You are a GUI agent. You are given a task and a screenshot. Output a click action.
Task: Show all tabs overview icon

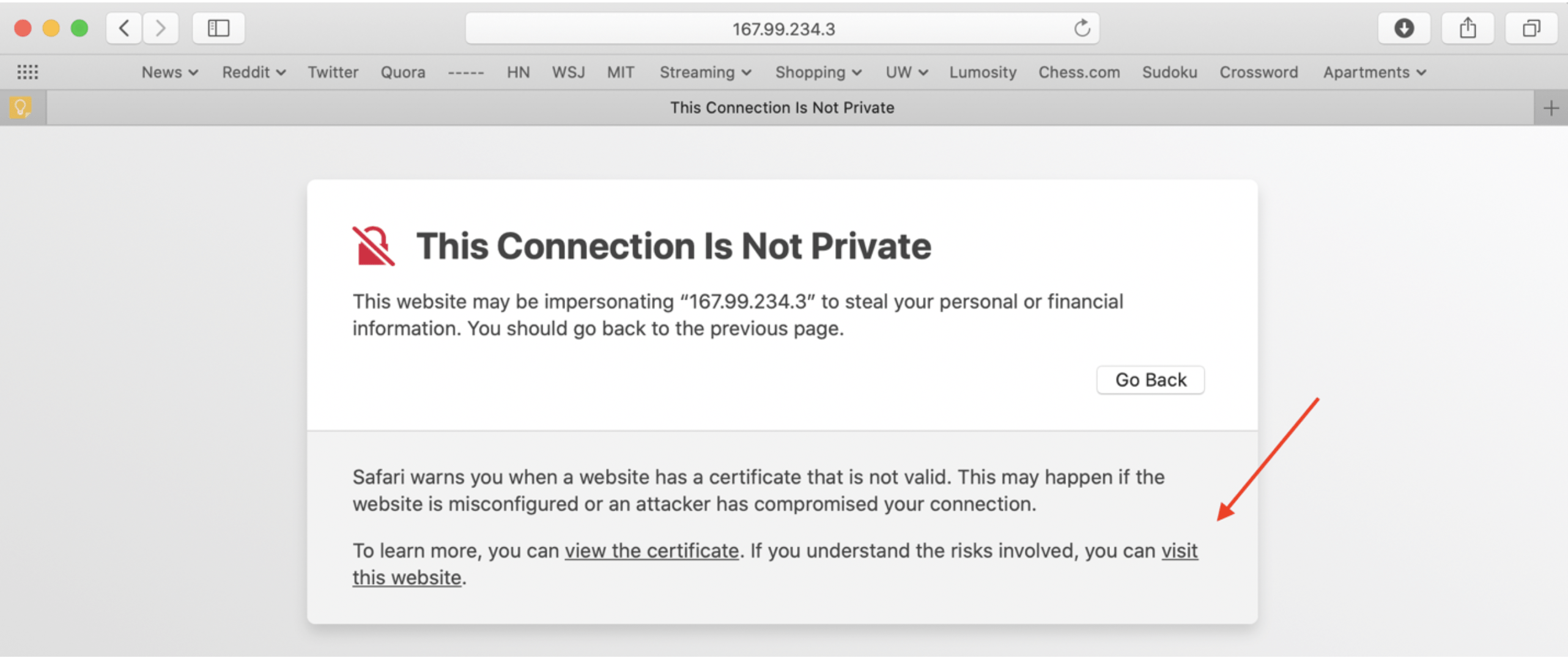pos(1531,28)
